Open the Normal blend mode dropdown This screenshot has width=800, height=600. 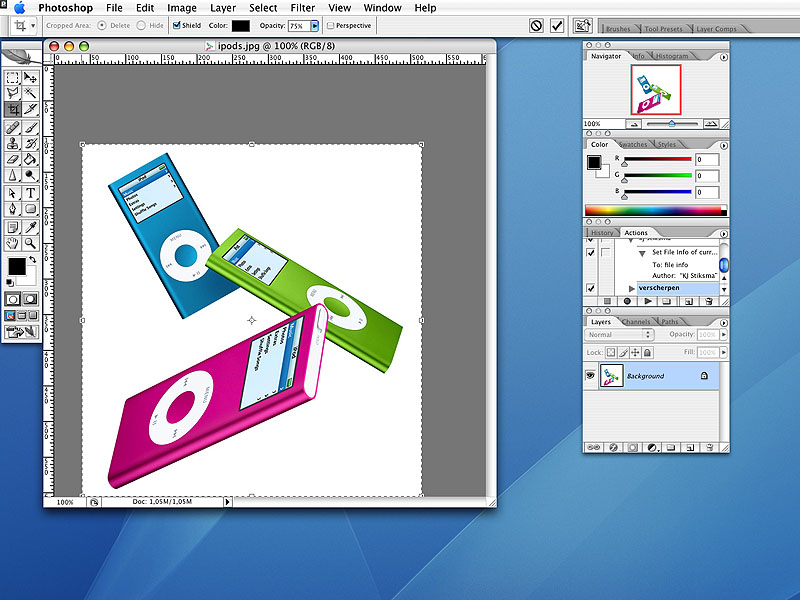click(x=620, y=334)
